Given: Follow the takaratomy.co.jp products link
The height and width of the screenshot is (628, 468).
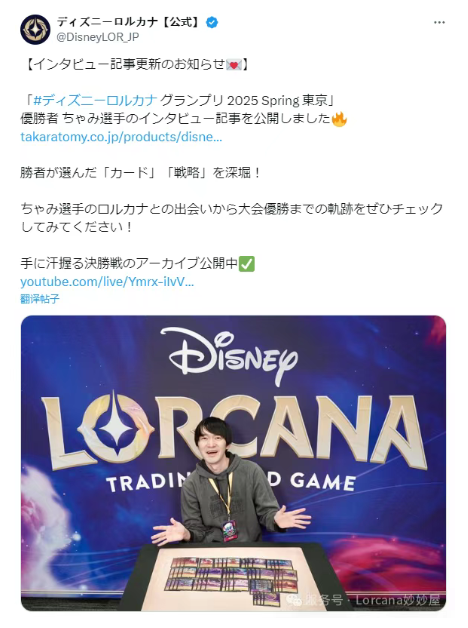Looking at the screenshot, I should 121,137.
